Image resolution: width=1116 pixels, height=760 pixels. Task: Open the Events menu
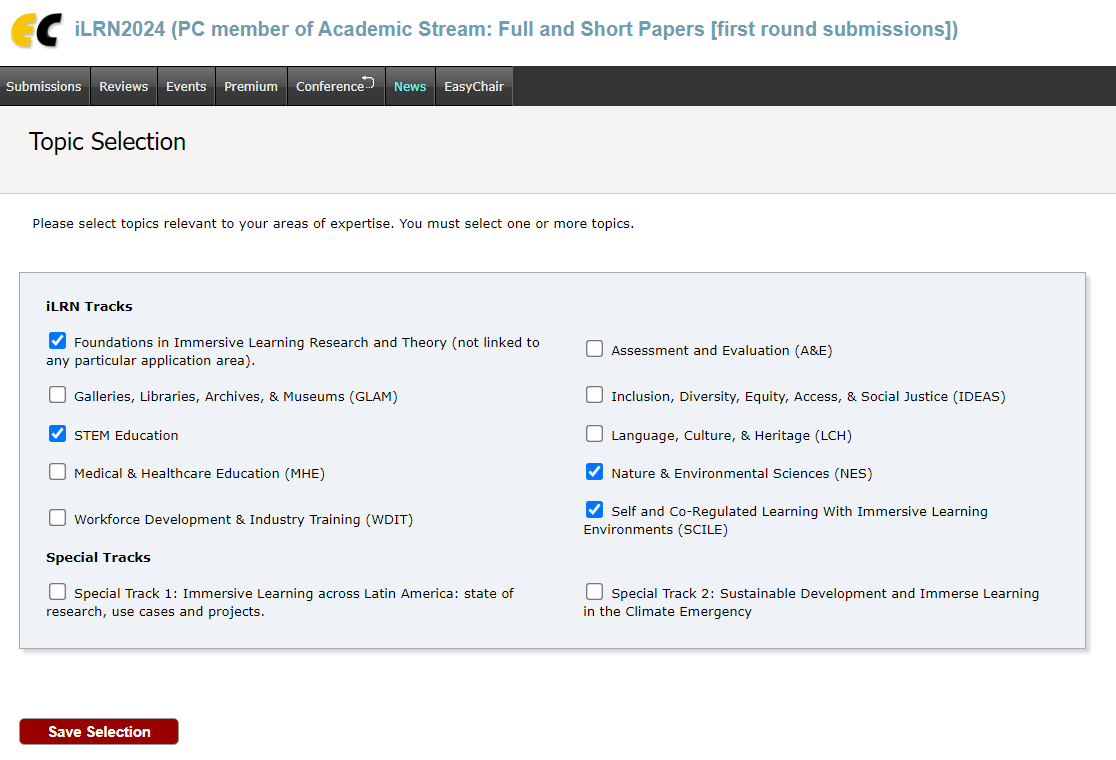pos(186,87)
